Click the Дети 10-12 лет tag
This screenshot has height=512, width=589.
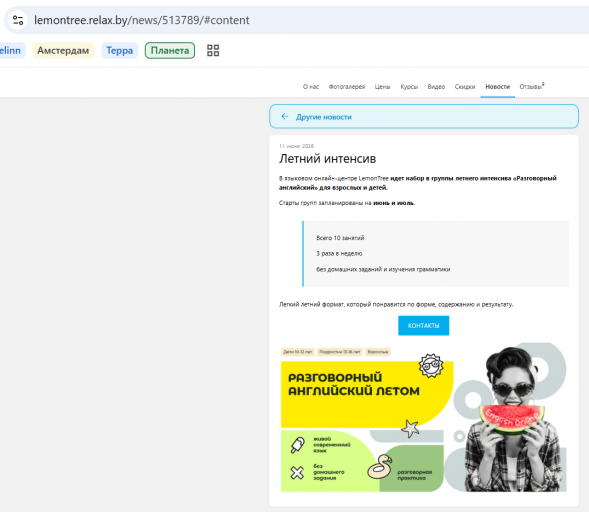tap(298, 352)
